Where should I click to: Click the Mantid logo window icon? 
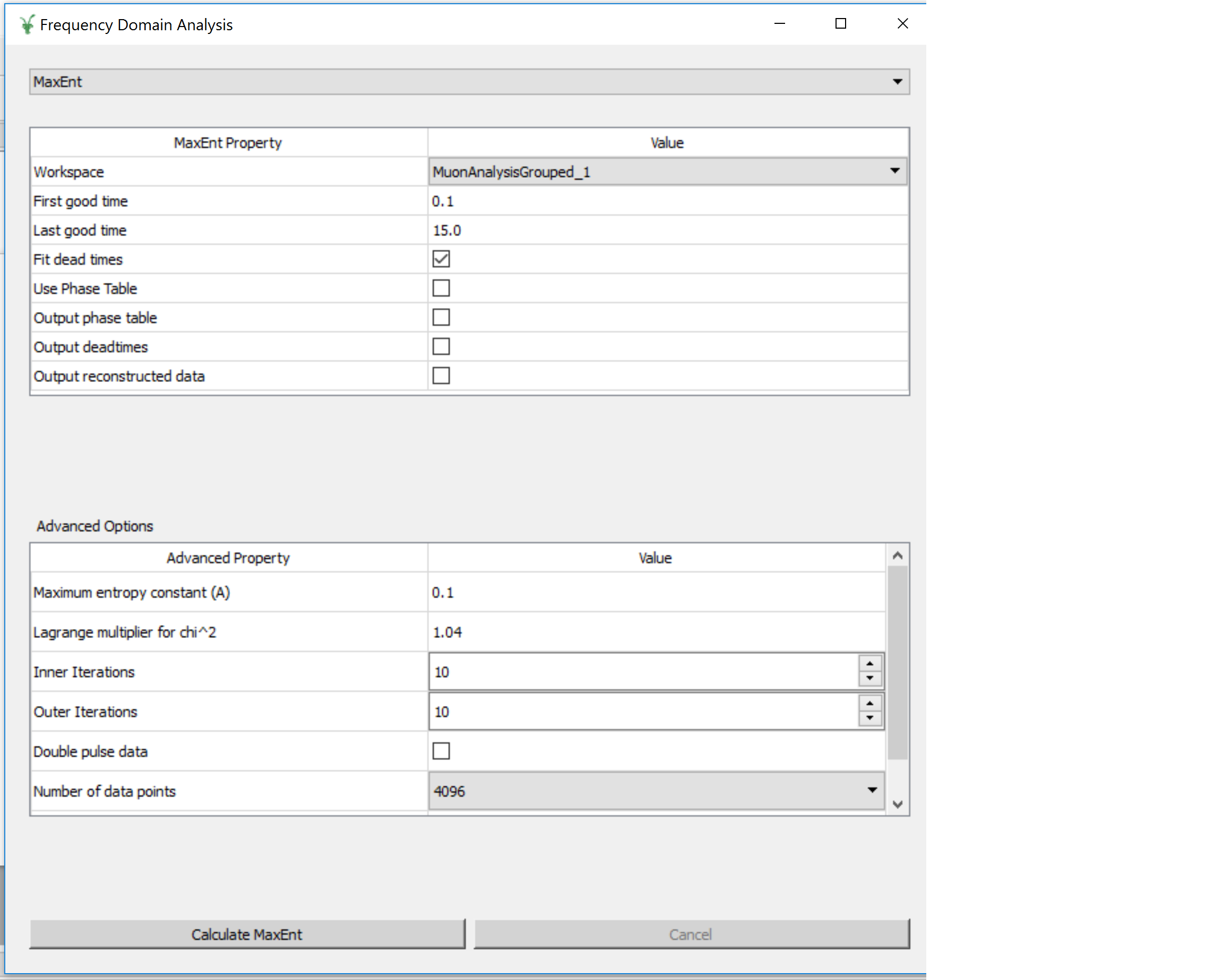pyautogui.click(x=27, y=24)
